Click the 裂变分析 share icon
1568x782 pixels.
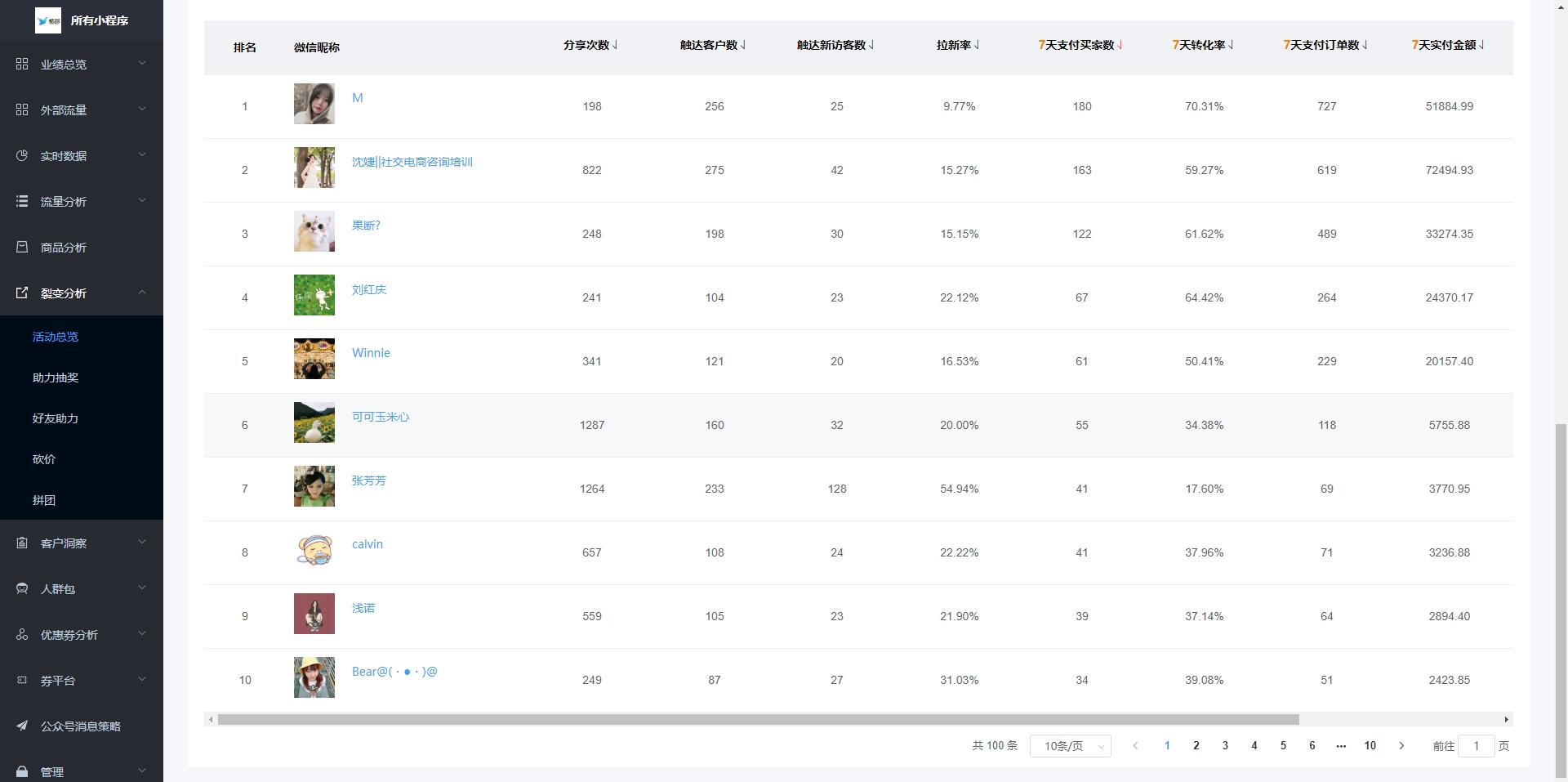[x=22, y=293]
